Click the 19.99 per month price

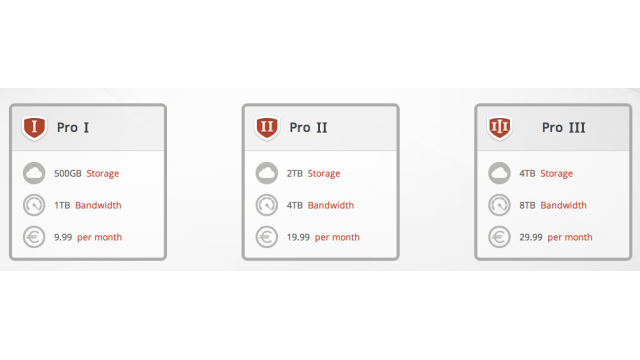click(x=323, y=237)
